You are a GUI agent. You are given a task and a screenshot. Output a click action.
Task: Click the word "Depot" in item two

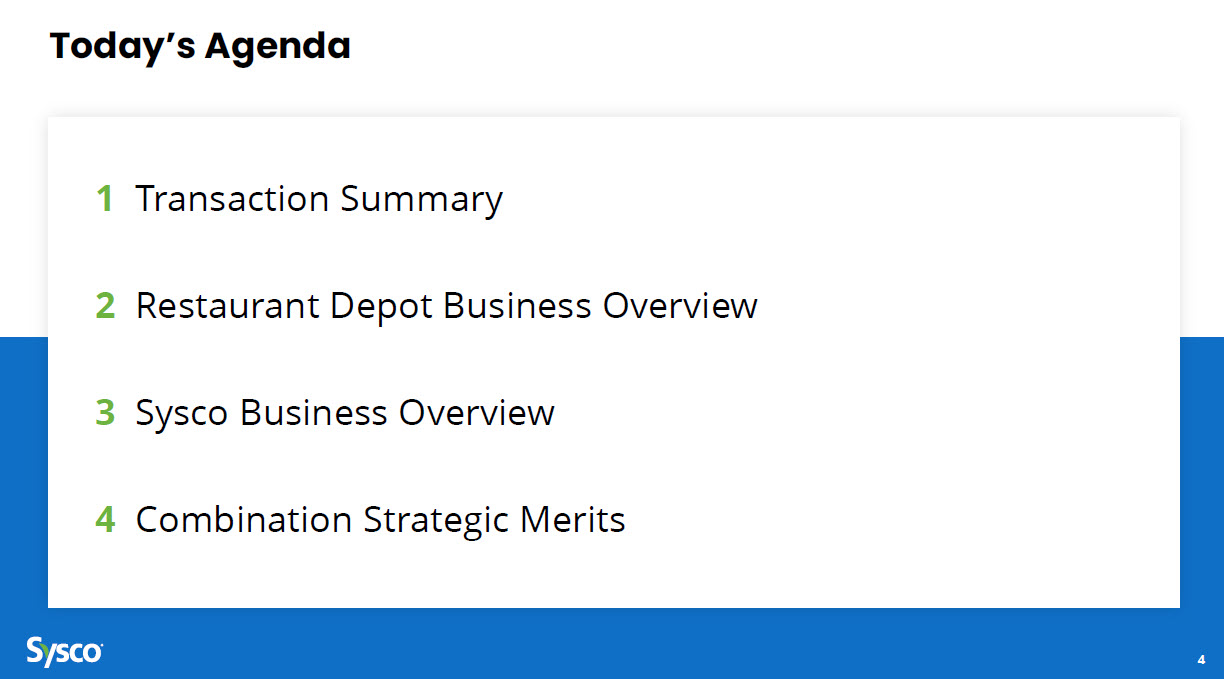point(382,306)
